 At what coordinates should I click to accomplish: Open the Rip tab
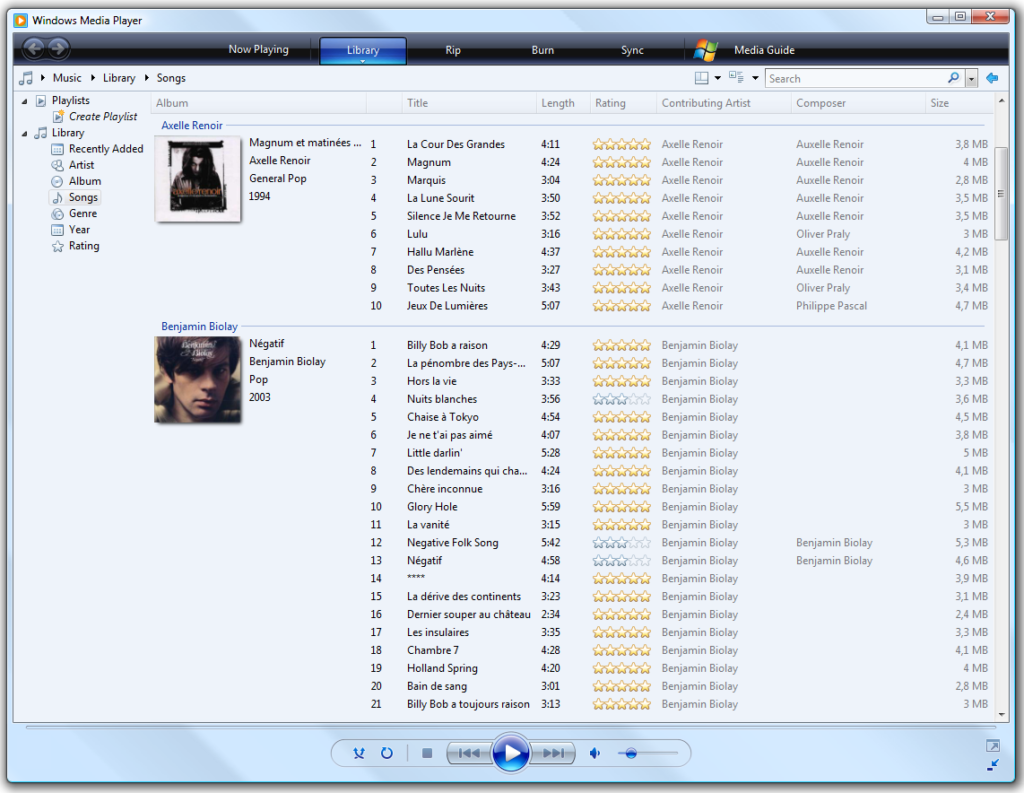pyautogui.click(x=453, y=50)
